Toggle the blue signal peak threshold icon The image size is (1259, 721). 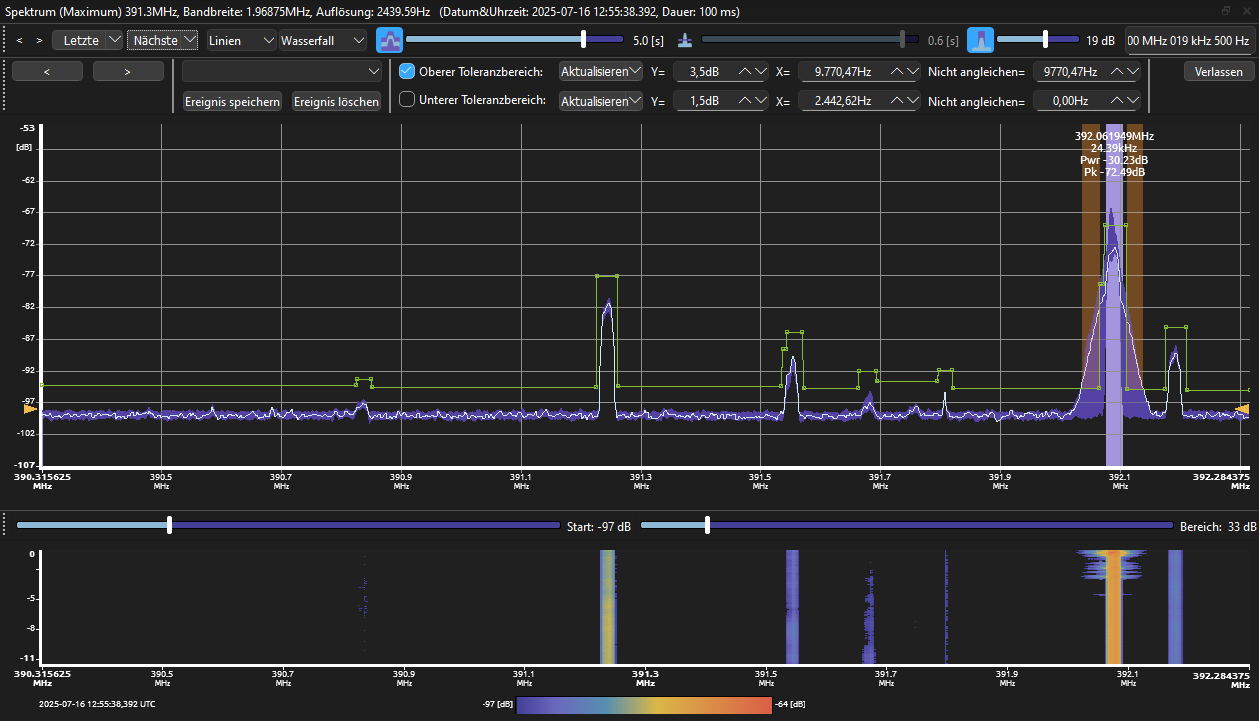[x=980, y=41]
